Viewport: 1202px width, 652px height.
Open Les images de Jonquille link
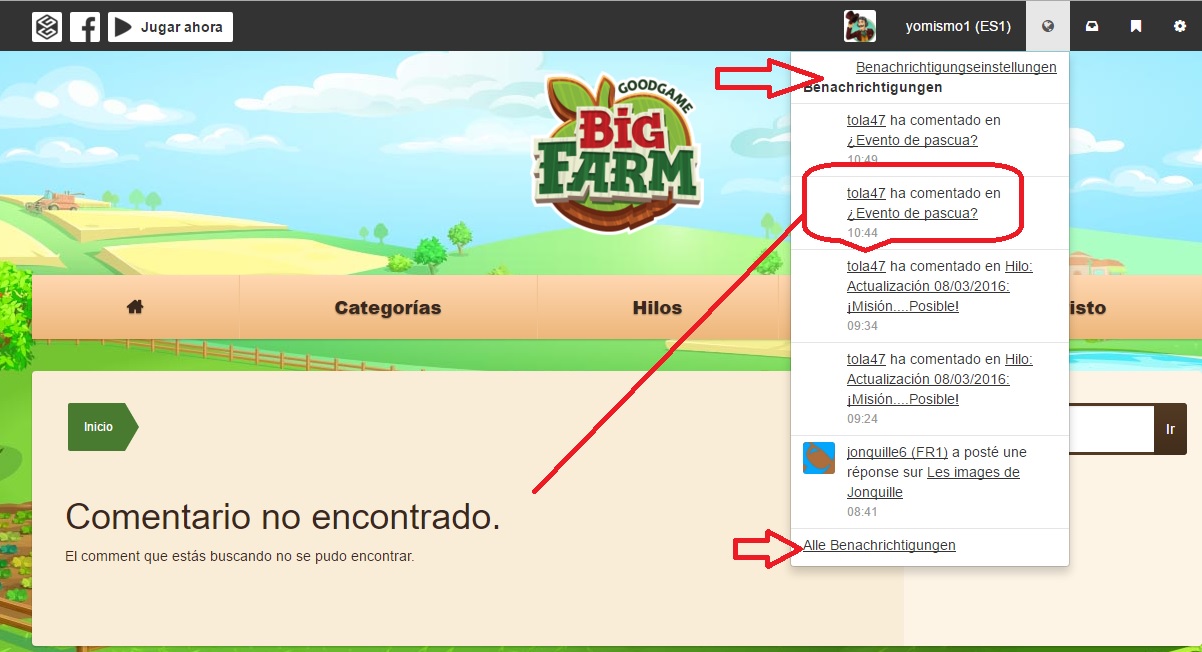(x=933, y=482)
